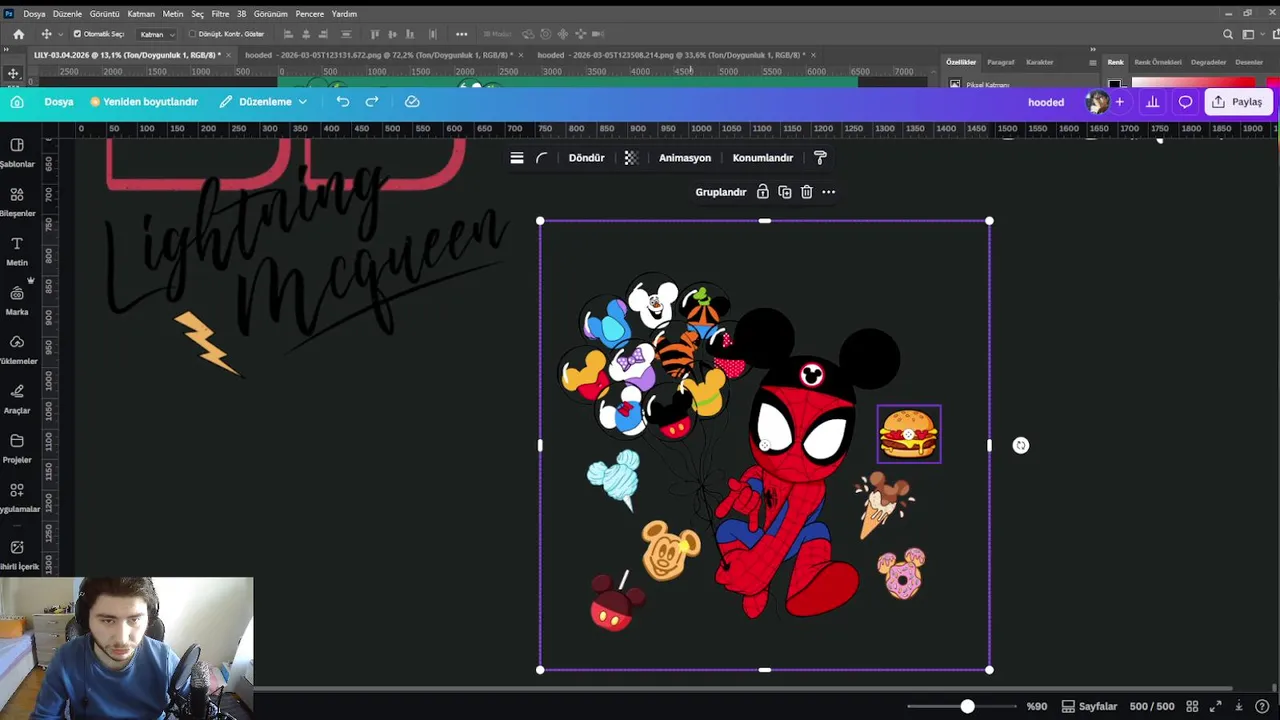Open Photoshop Filtre menu
This screenshot has height=720, width=1280.
220,14
